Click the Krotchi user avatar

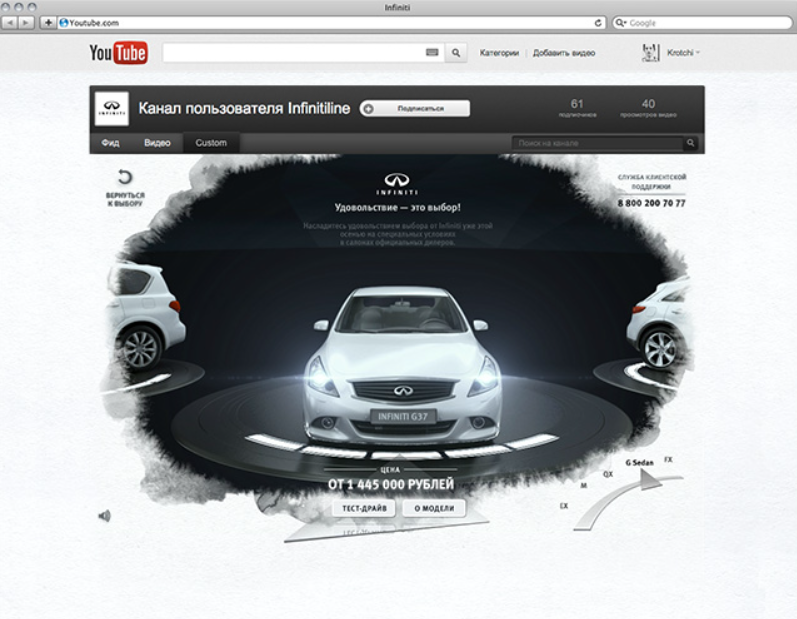[x=651, y=52]
